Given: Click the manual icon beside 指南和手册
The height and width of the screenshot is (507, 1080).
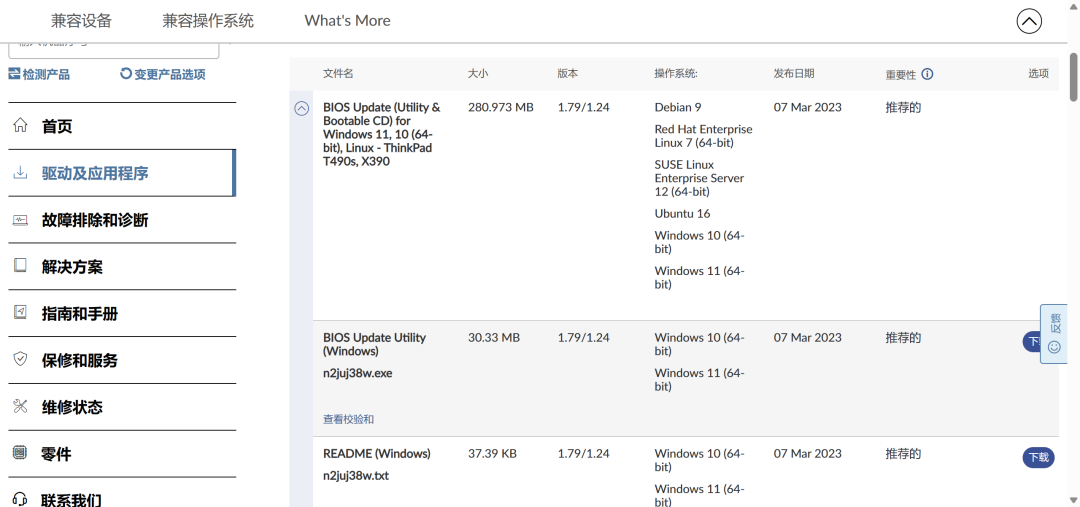Looking at the screenshot, I should tap(21, 313).
